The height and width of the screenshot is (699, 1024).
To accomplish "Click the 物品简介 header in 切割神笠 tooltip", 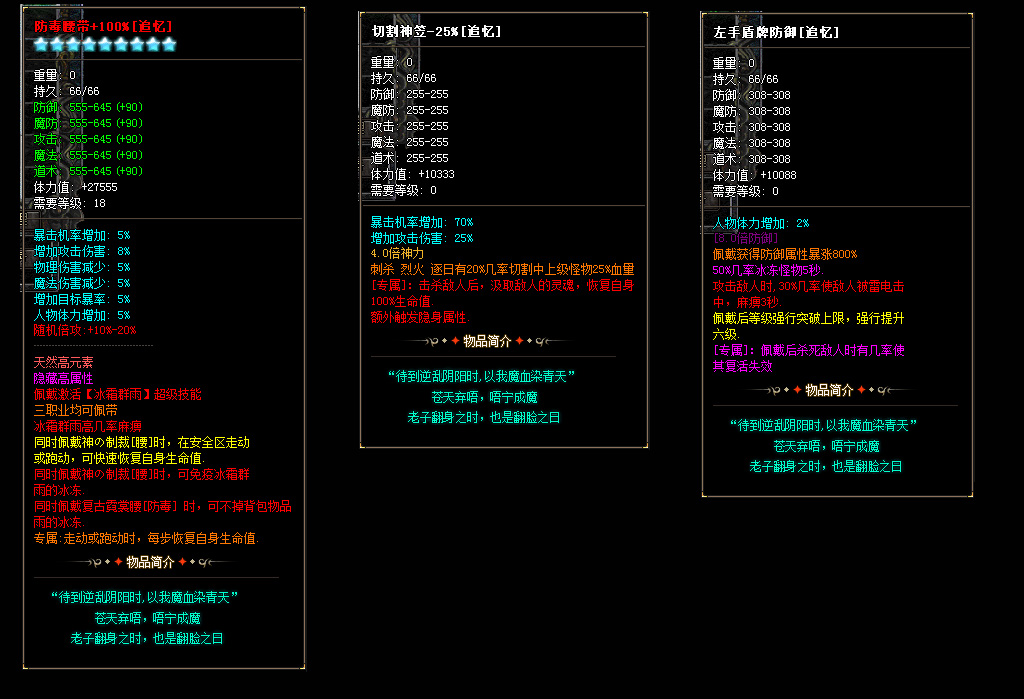I will pyautogui.click(x=488, y=341).
